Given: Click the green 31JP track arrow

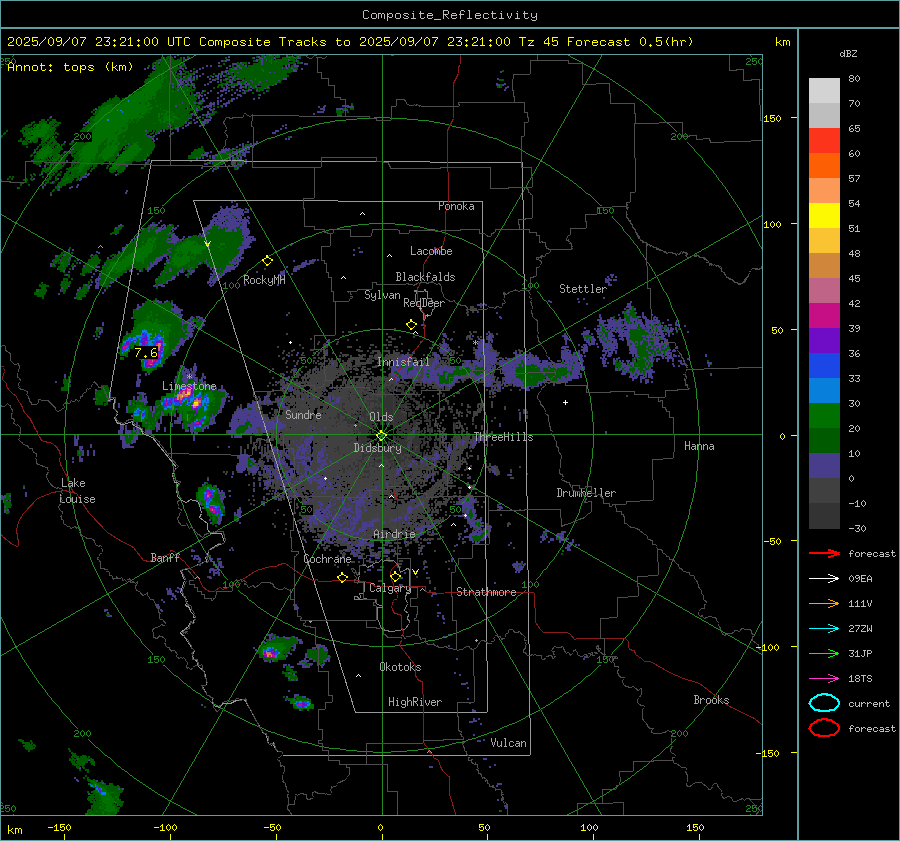Looking at the screenshot, I should click(824, 653).
